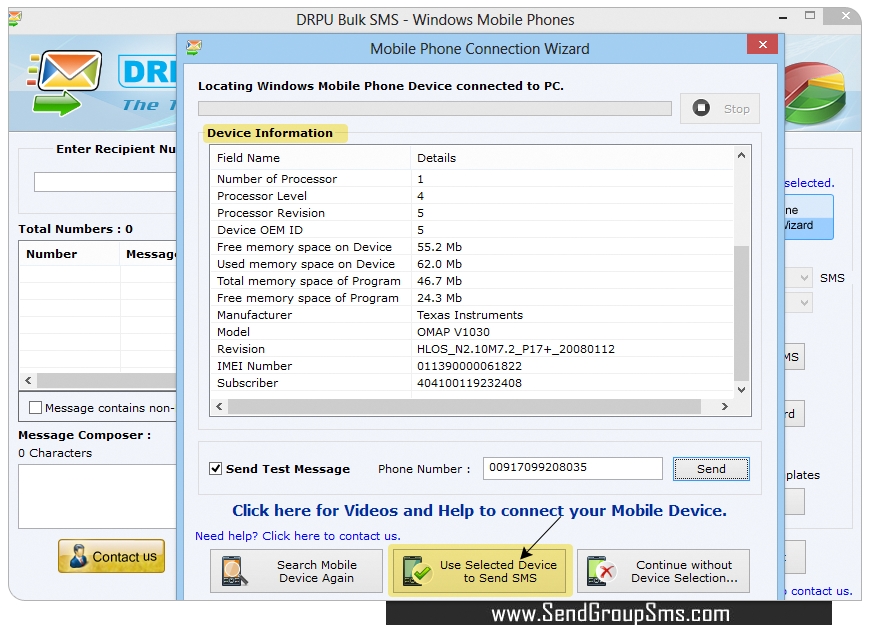Click Need help contact us link in wizard
Viewport: 870px width, 629px height.
(x=297, y=536)
